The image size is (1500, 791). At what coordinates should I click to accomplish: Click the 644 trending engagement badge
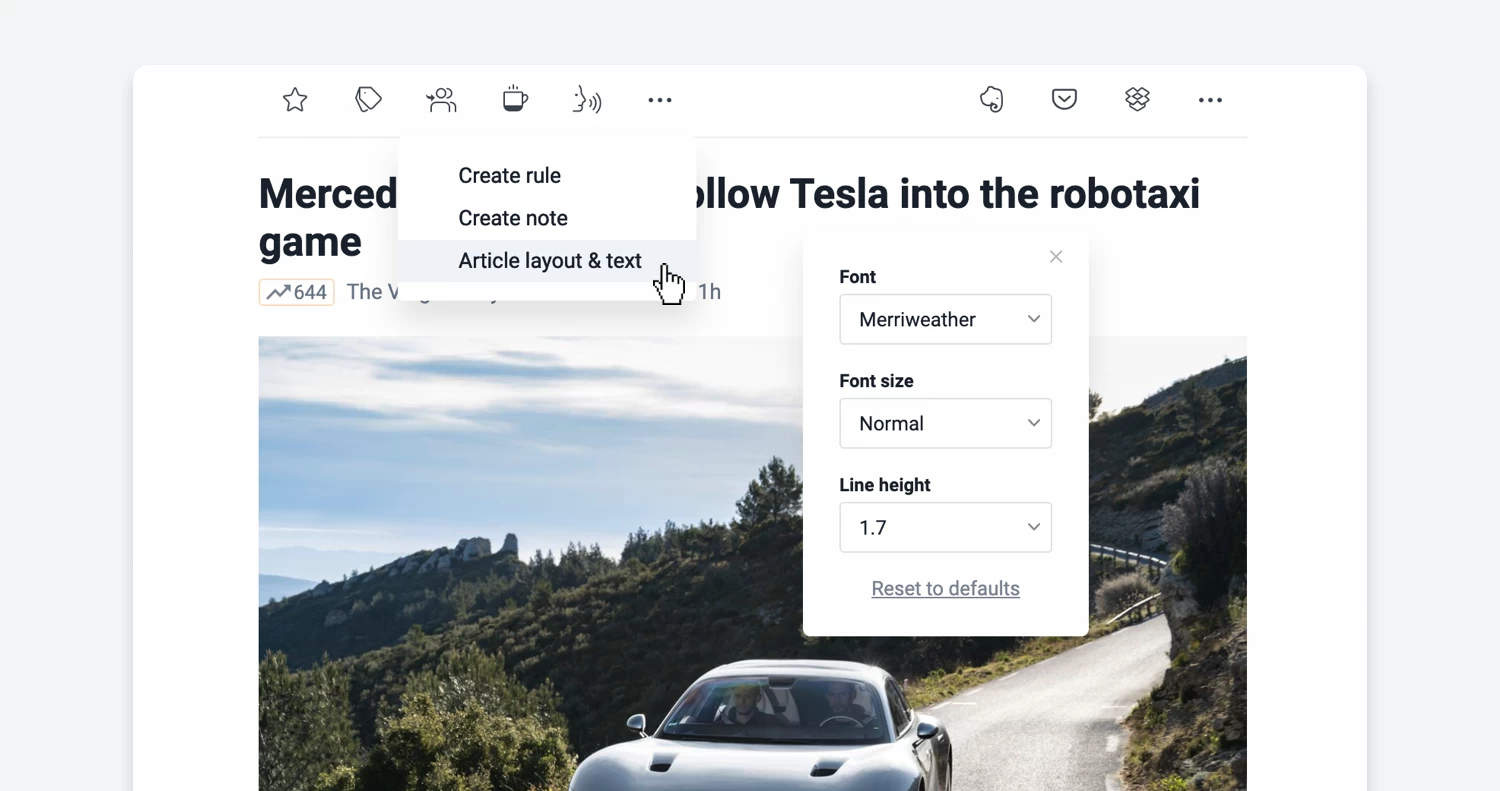click(296, 291)
